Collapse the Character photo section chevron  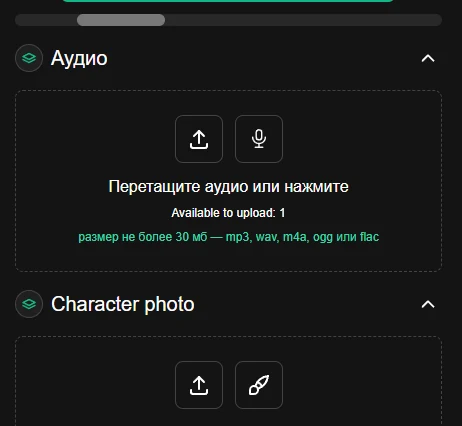pos(428,304)
